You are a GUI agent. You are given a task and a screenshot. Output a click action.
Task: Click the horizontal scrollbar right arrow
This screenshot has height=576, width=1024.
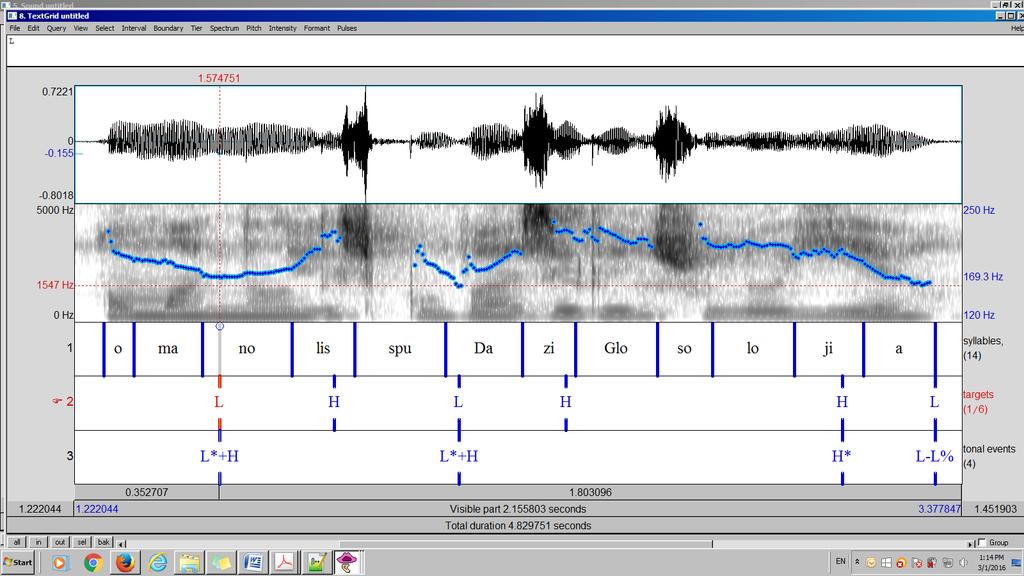[x=970, y=543]
